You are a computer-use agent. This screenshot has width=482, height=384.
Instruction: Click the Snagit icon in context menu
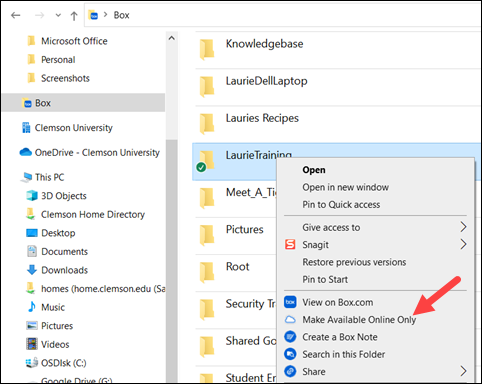pos(290,244)
